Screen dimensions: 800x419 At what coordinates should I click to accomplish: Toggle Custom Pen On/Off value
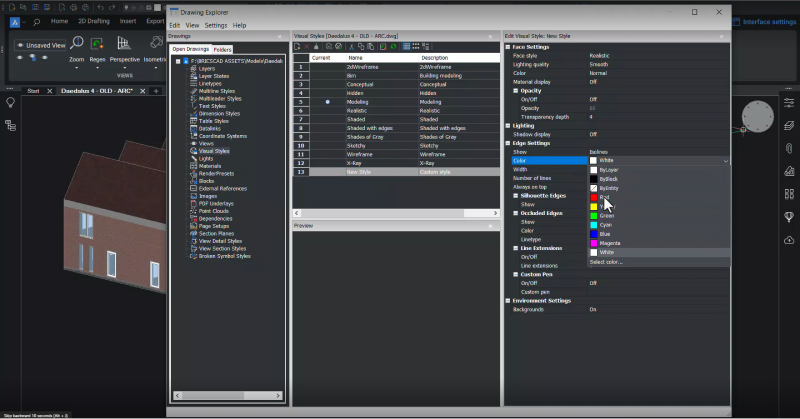(658, 283)
